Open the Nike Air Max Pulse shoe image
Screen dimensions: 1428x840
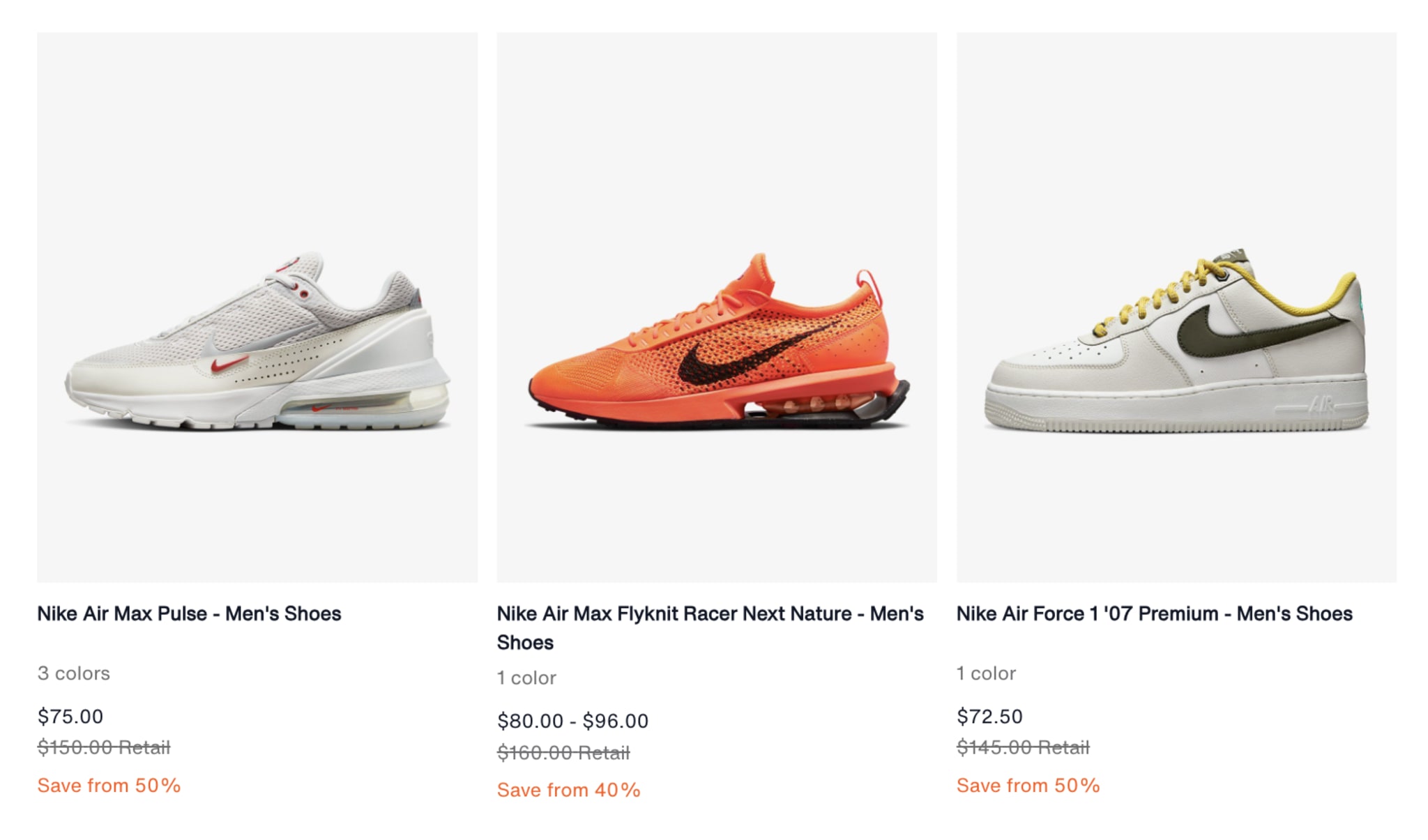pyautogui.click(x=257, y=307)
